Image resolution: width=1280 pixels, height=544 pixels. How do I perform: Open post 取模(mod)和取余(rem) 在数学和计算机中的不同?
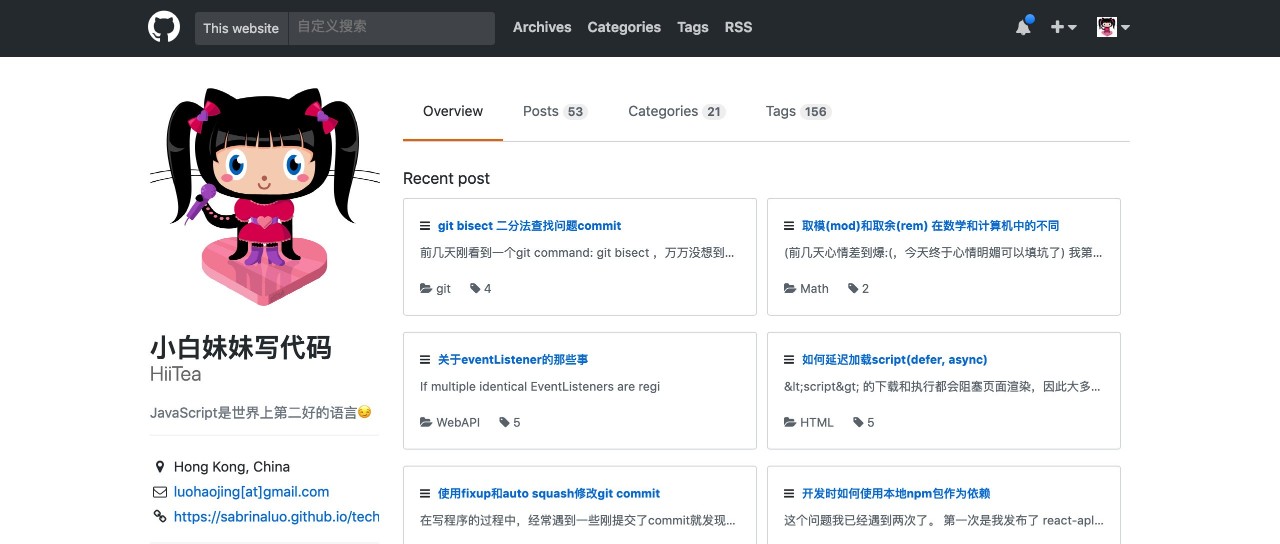[x=930, y=226]
